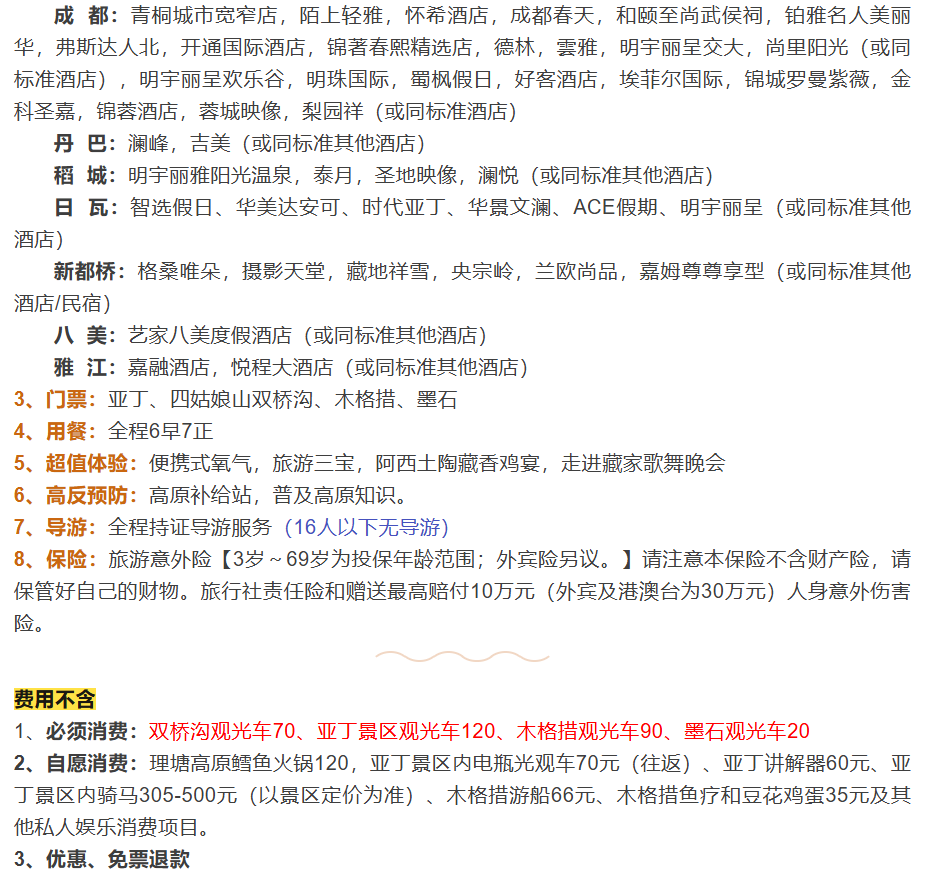The height and width of the screenshot is (877, 926).
Task: Click the label '2、自愿消费:'
Action: (76, 764)
